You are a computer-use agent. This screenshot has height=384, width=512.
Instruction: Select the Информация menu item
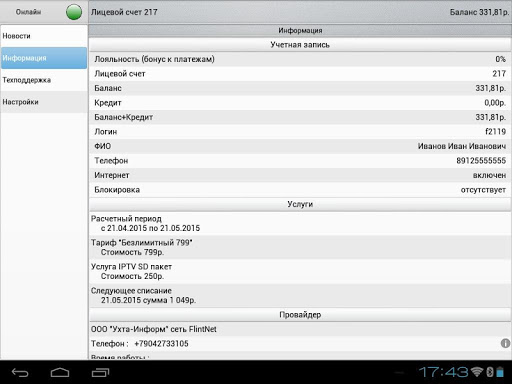(x=44, y=58)
